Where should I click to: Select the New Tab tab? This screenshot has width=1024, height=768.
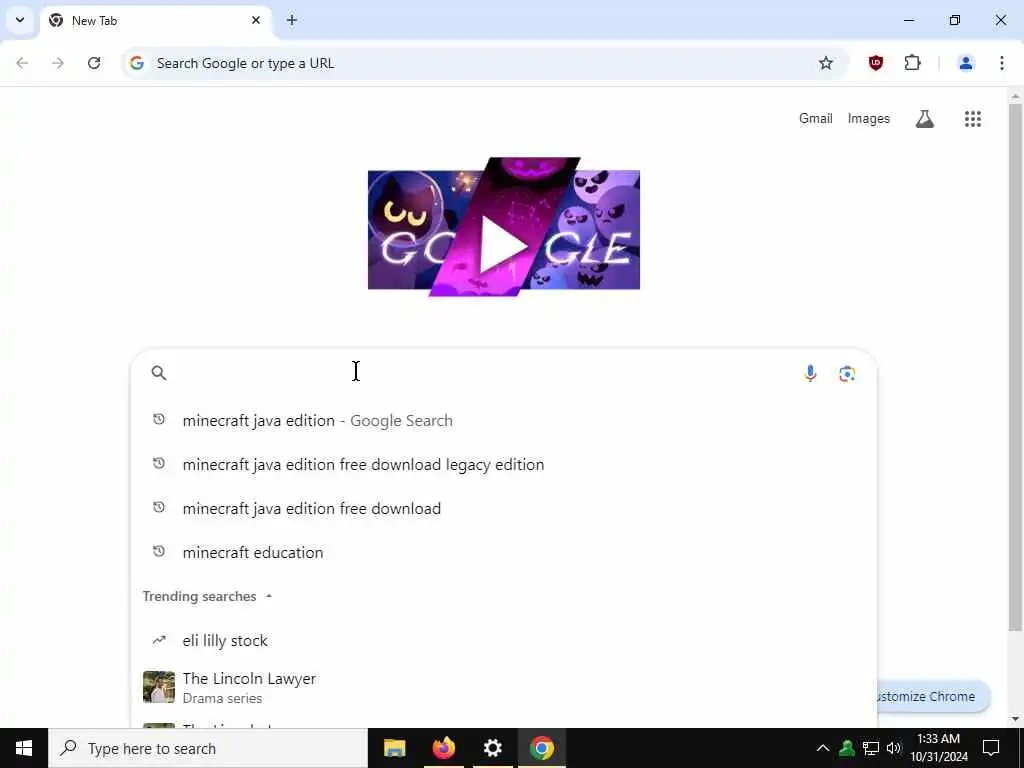click(156, 21)
